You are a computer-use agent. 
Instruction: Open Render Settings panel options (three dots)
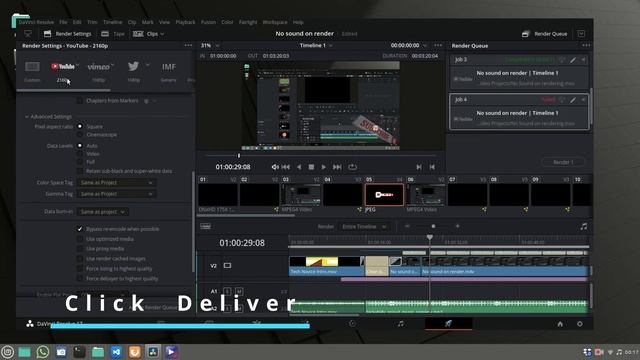tap(188, 45)
